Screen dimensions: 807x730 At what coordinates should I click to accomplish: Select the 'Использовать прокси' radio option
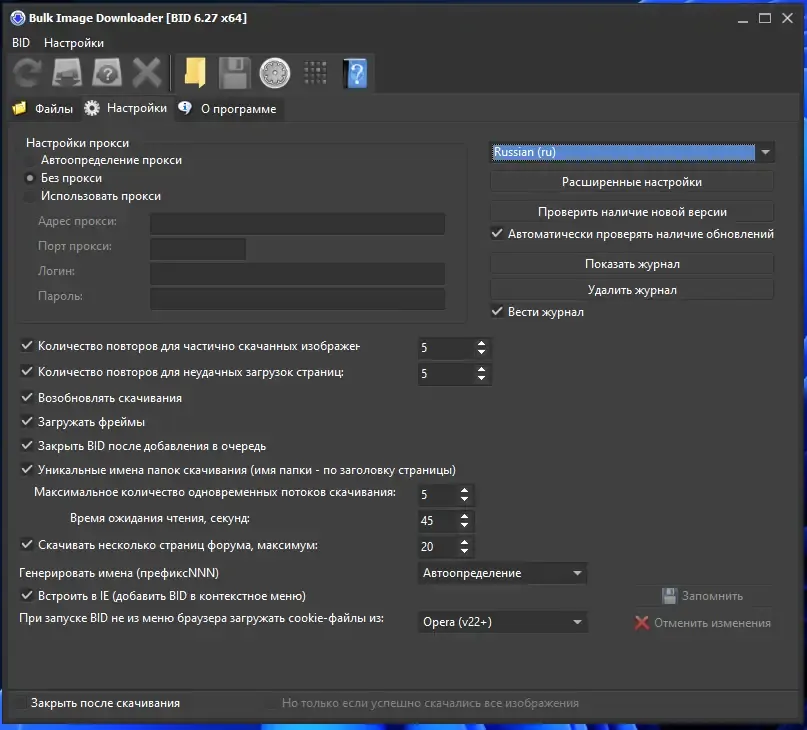[x=30, y=196]
